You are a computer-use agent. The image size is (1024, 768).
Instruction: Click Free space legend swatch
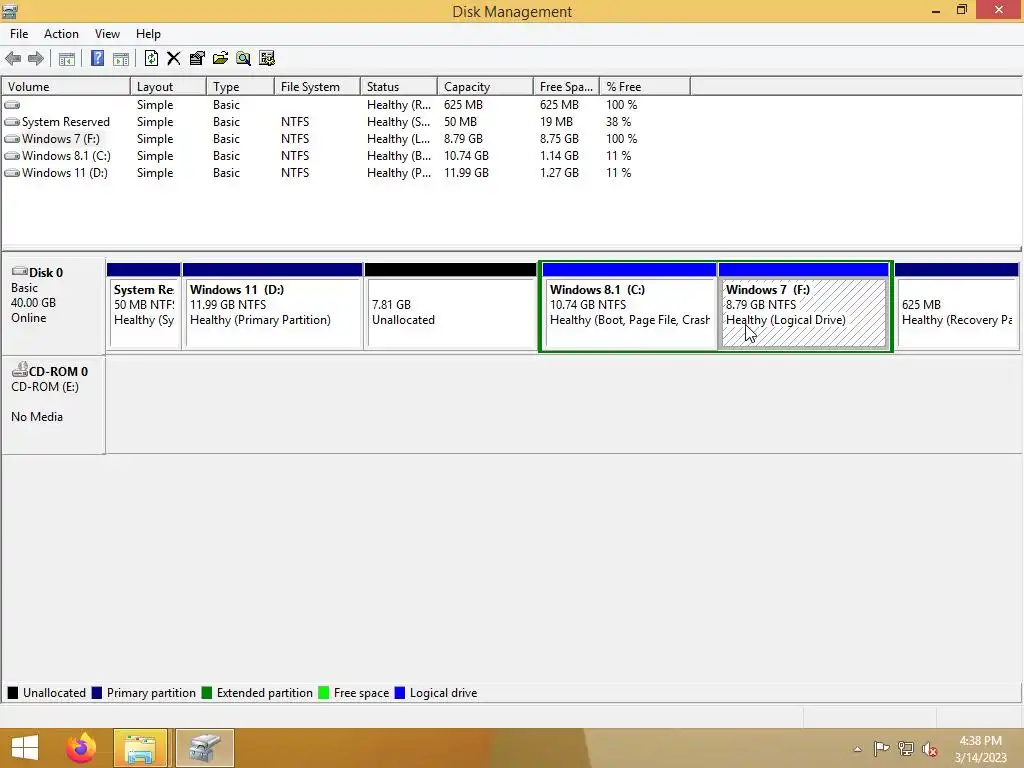[x=323, y=693]
